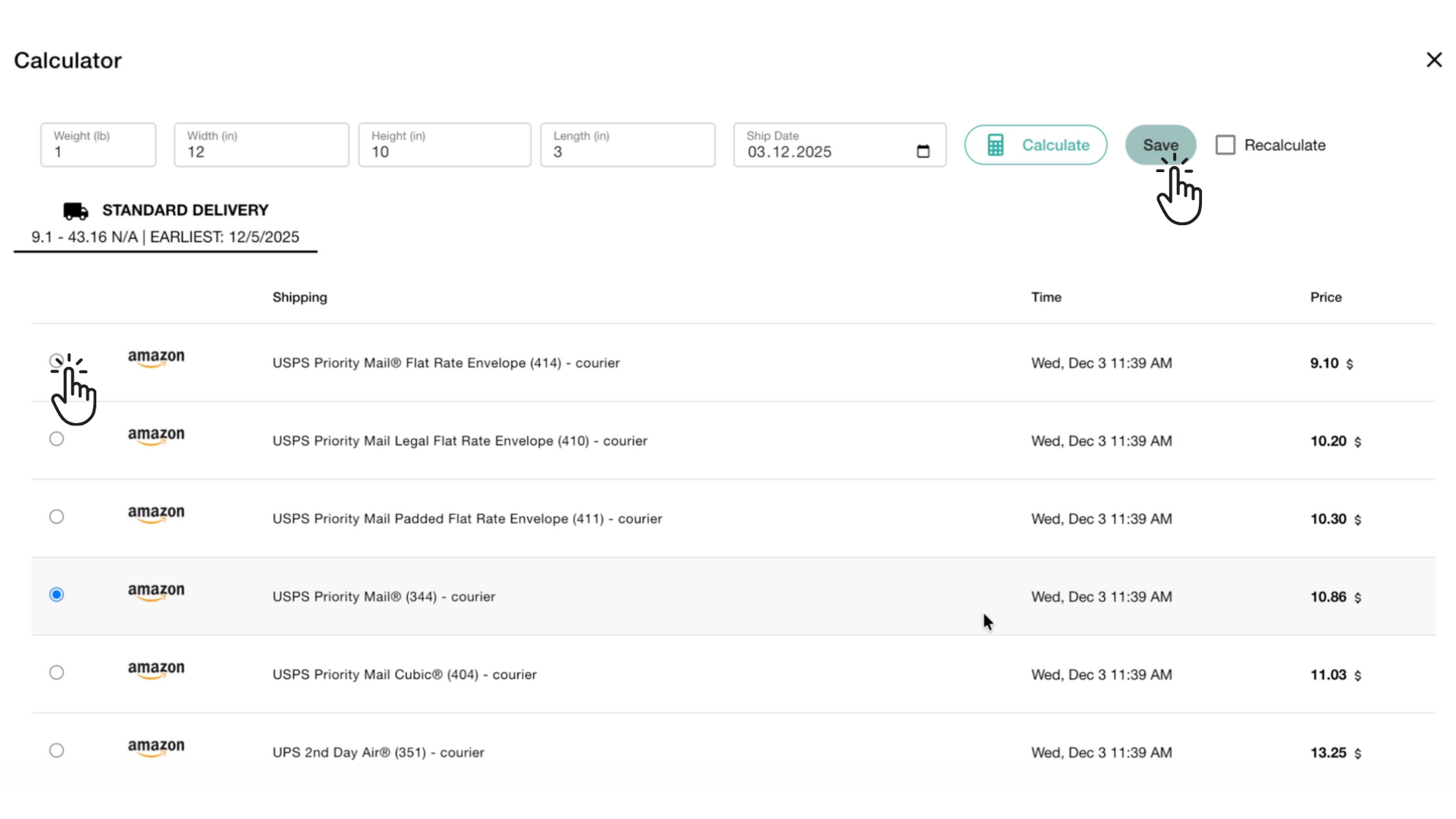1456x819 pixels.
Task: Enable the Recalculate checkbox
Action: coord(1225,144)
